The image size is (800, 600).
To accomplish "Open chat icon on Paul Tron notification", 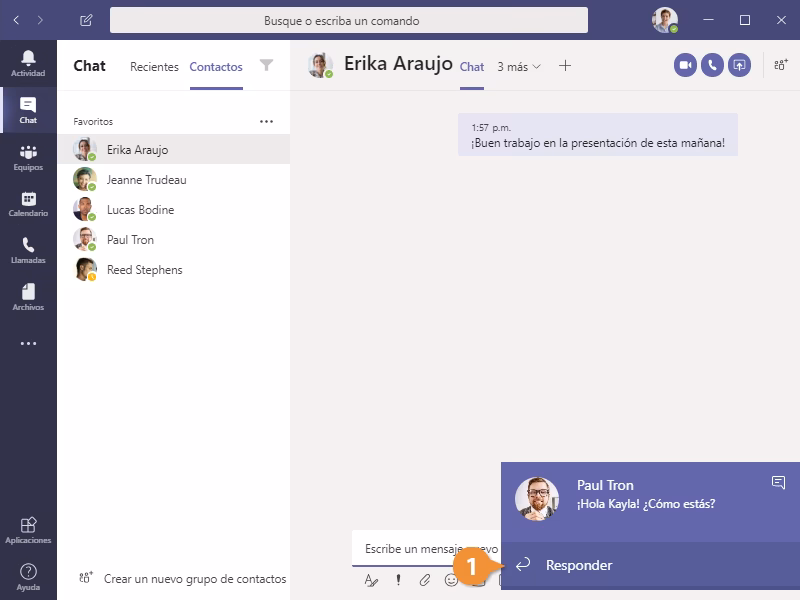I will coord(778,482).
